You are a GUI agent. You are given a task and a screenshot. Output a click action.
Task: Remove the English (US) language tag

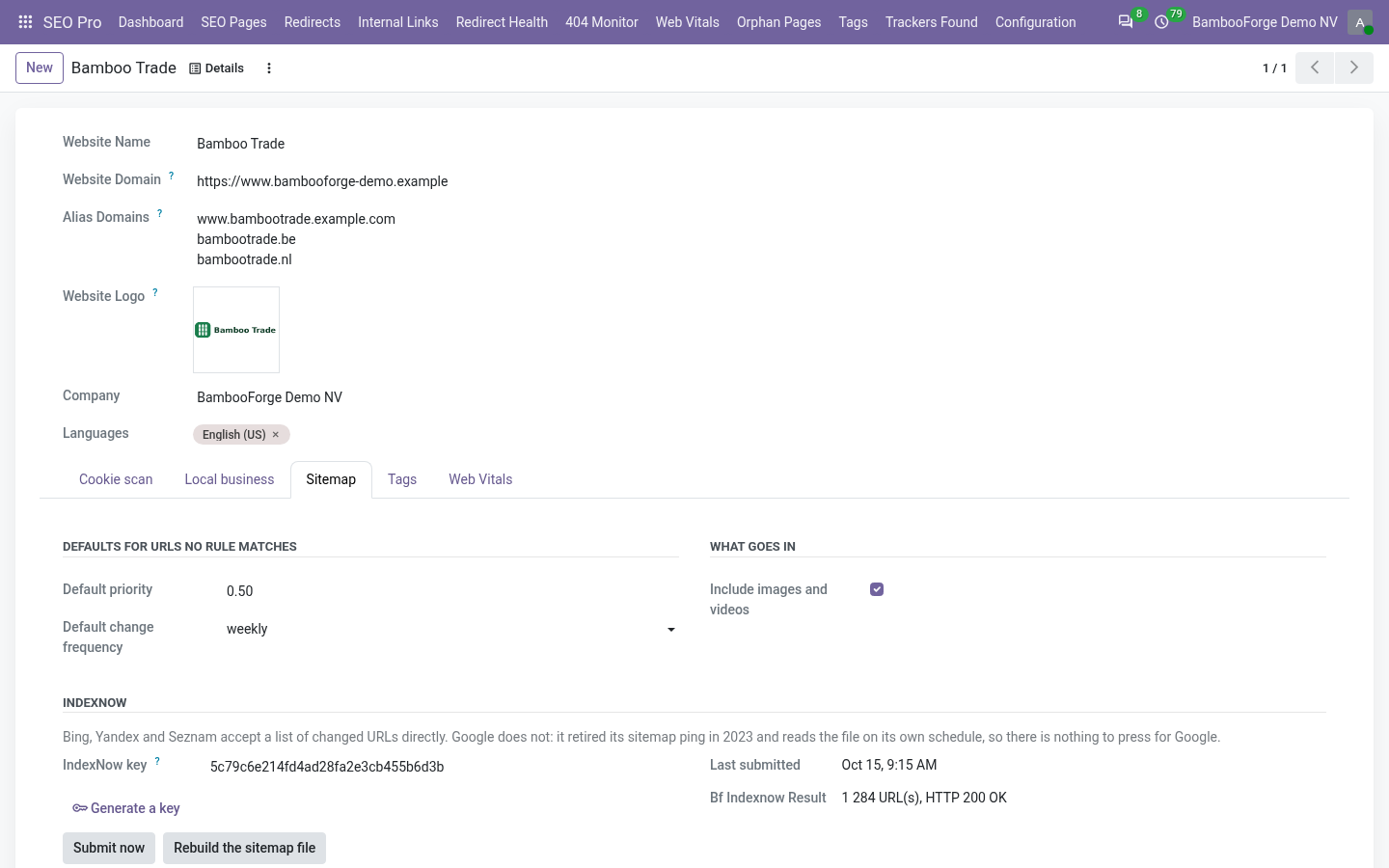pyautogui.click(x=276, y=435)
